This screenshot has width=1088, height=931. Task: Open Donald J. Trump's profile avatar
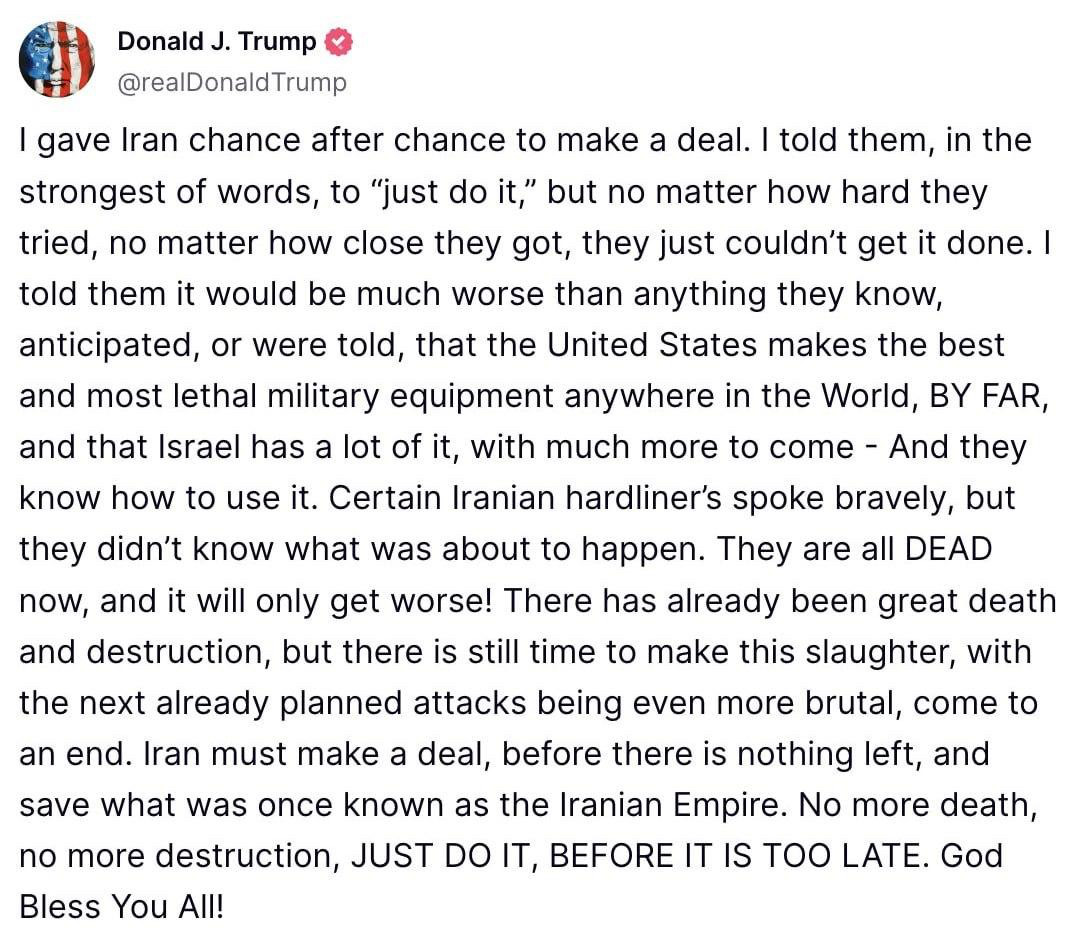57,60
